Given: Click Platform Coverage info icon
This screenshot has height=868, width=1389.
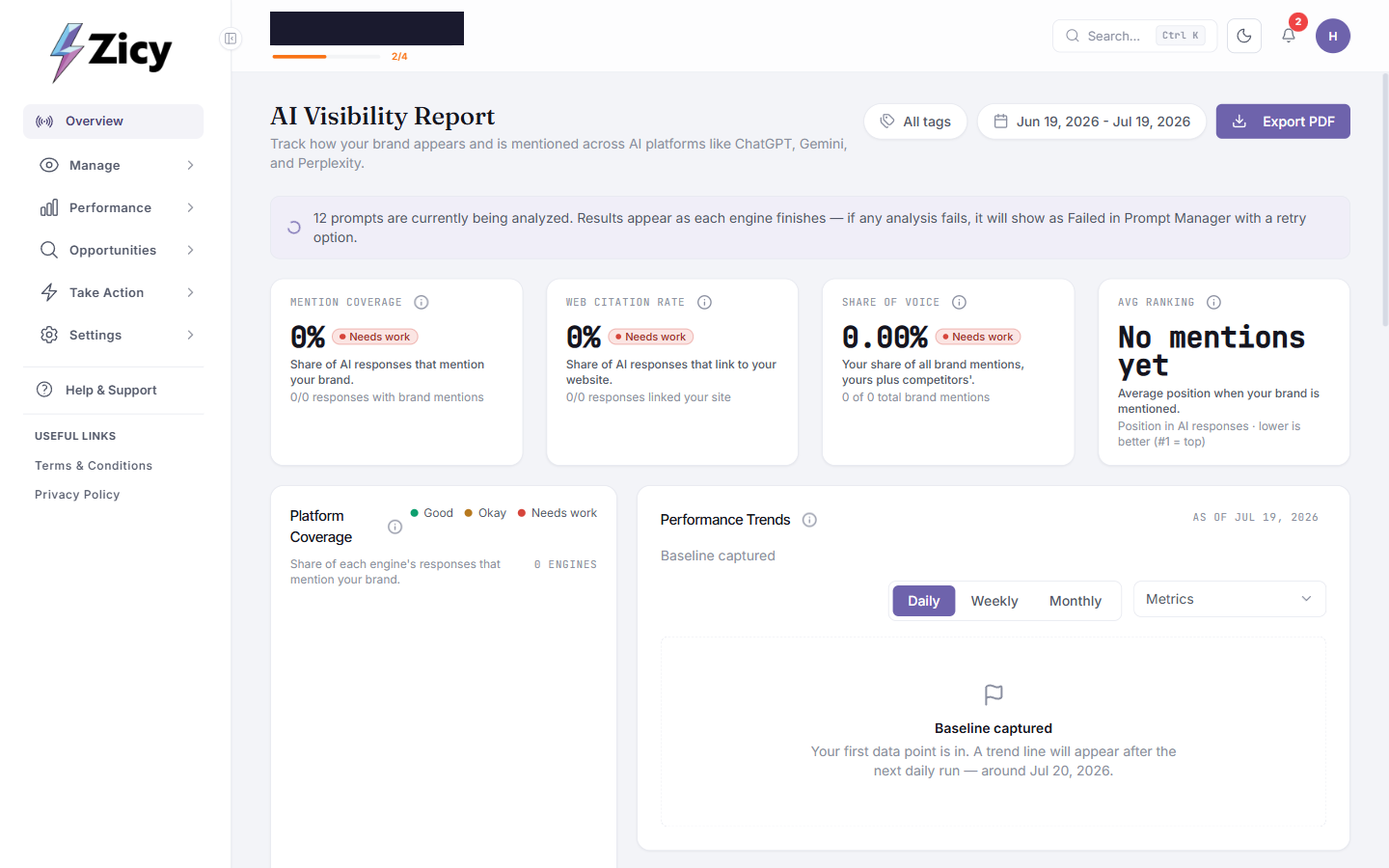Looking at the screenshot, I should point(395,527).
